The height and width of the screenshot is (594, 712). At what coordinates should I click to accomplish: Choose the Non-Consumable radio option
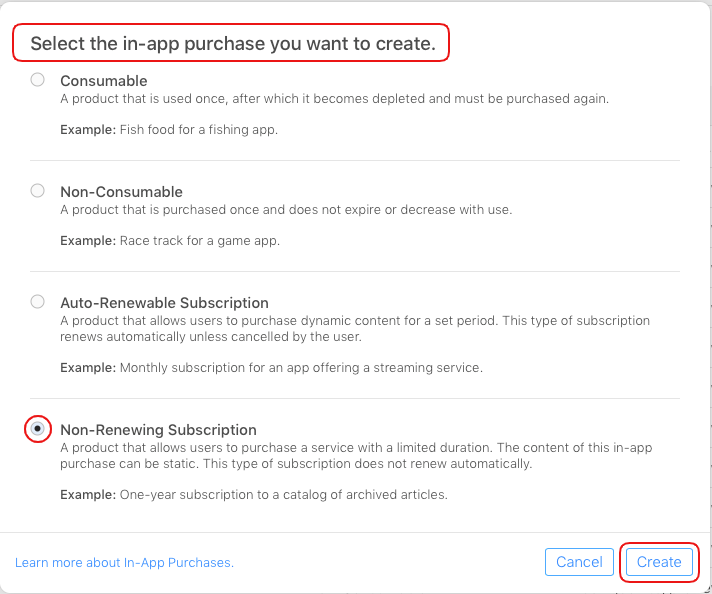point(38,190)
